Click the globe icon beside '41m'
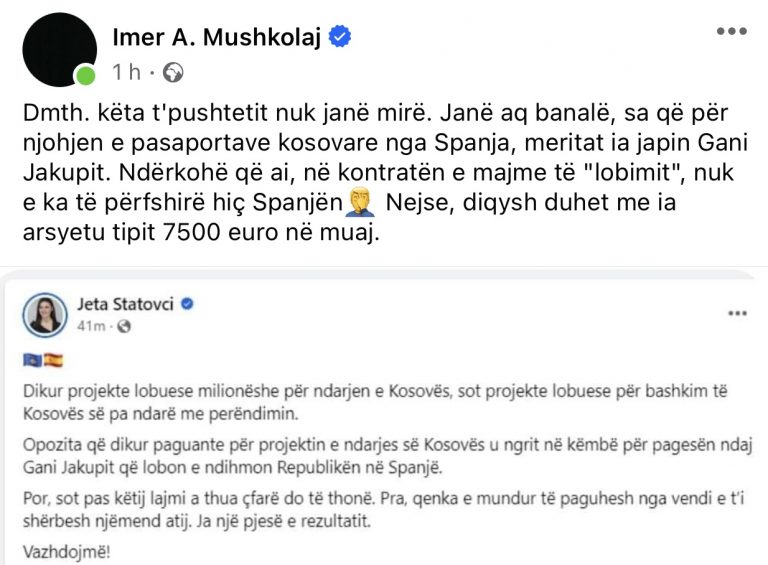The width and height of the screenshot is (768, 565). pos(124,326)
